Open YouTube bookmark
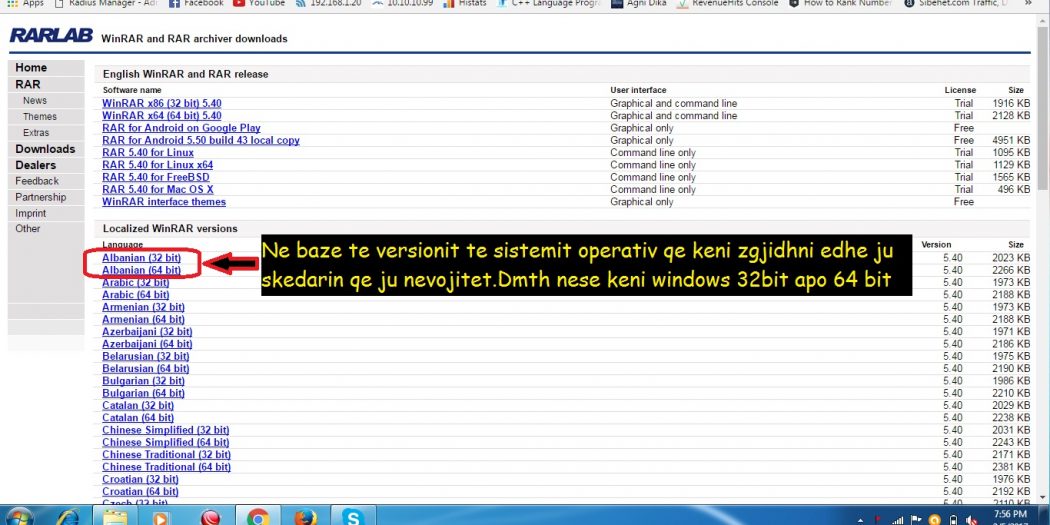Image resolution: width=1050 pixels, height=525 pixels. 258,3
